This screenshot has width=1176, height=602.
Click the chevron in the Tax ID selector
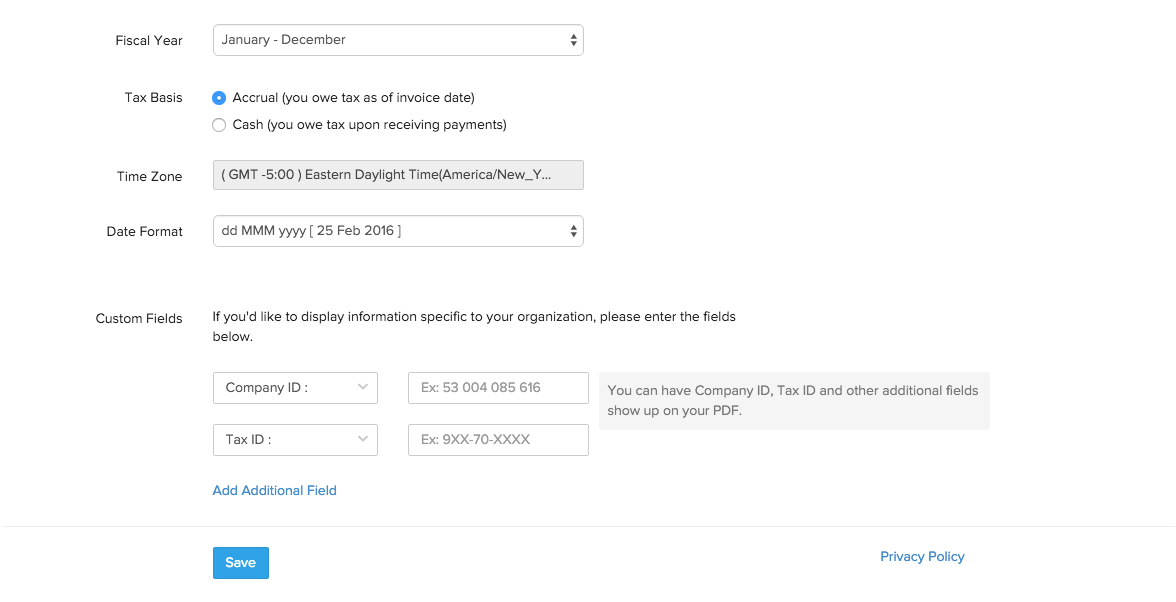tap(362, 439)
